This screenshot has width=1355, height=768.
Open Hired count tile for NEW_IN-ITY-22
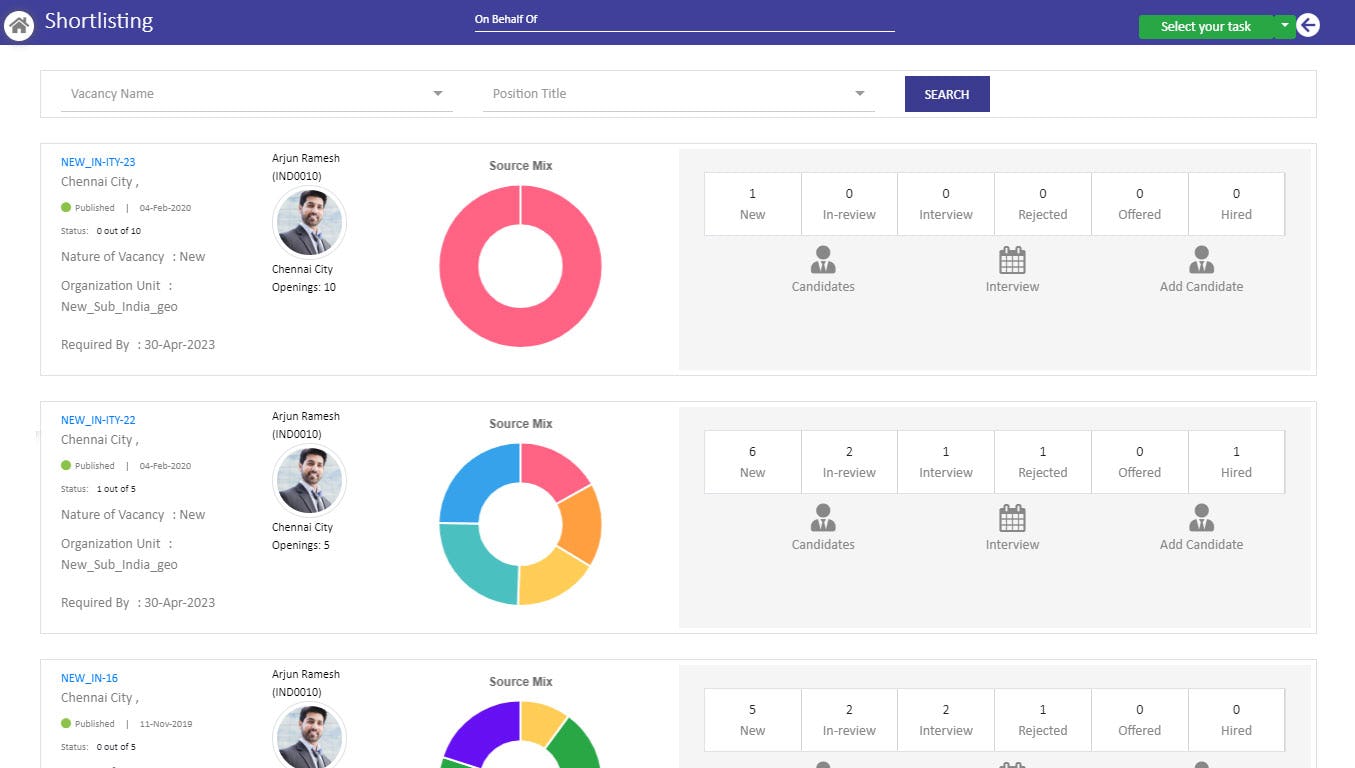click(1236, 462)
